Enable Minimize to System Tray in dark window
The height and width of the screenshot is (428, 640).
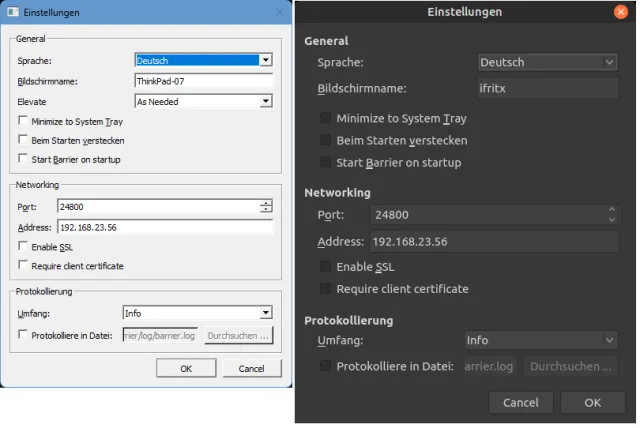325,118
